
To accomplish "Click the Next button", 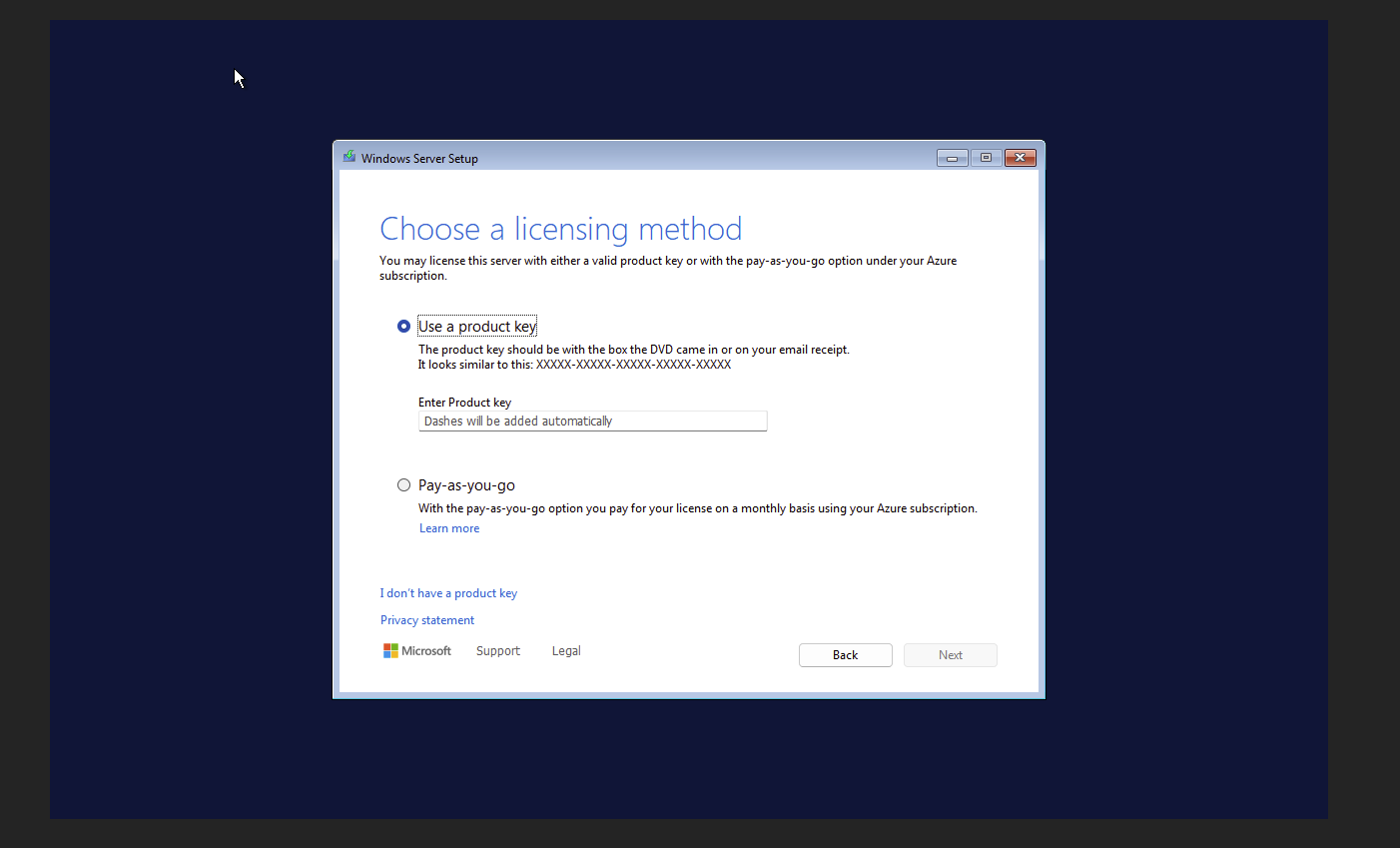I will click(x=950, y=654).
